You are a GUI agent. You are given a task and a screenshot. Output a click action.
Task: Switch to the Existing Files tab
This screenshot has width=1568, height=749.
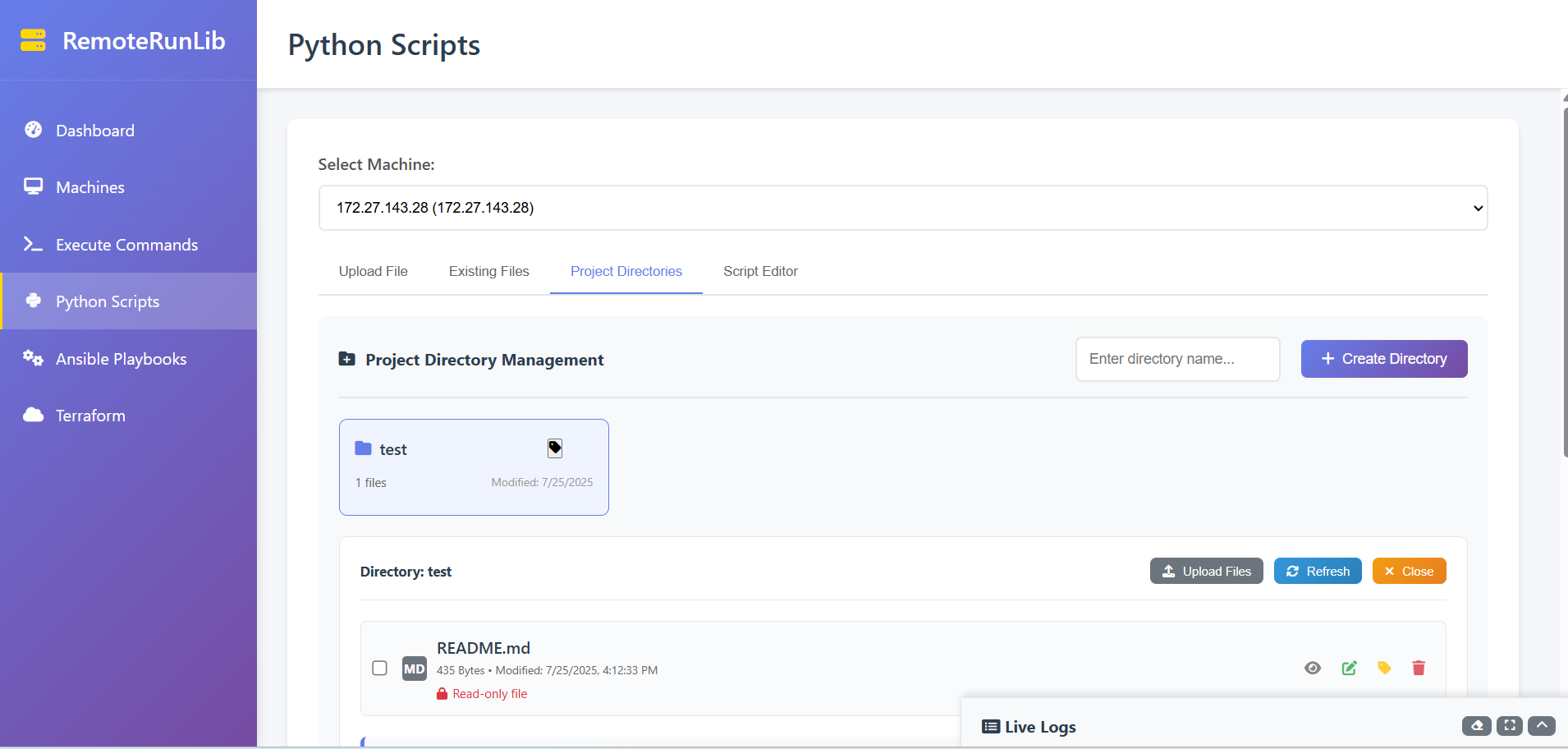(x=489, y=271)
